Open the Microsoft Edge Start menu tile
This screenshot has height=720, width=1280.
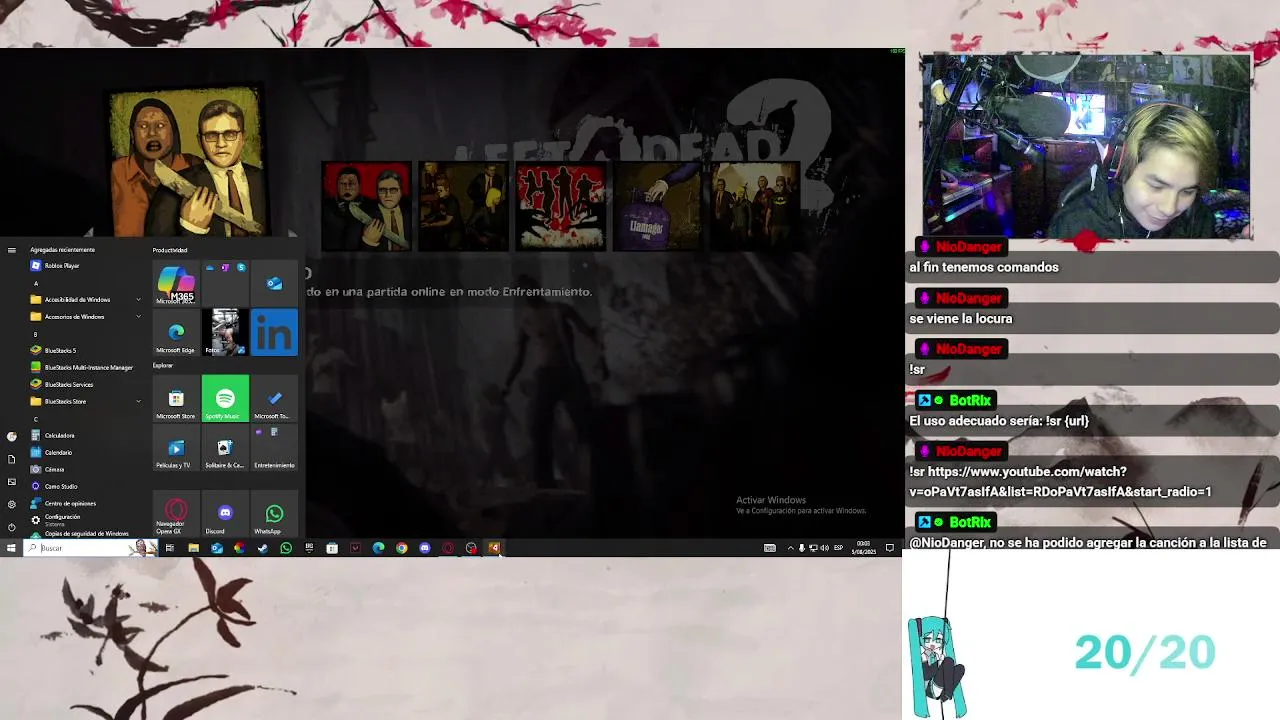[x=176, y=332]
